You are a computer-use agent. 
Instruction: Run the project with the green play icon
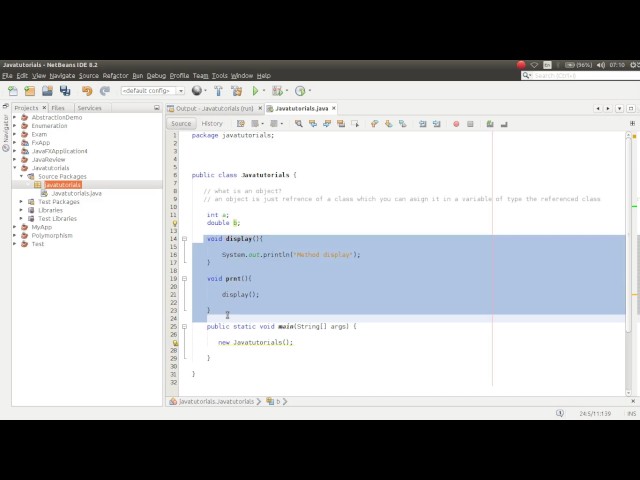coord(256,91)
